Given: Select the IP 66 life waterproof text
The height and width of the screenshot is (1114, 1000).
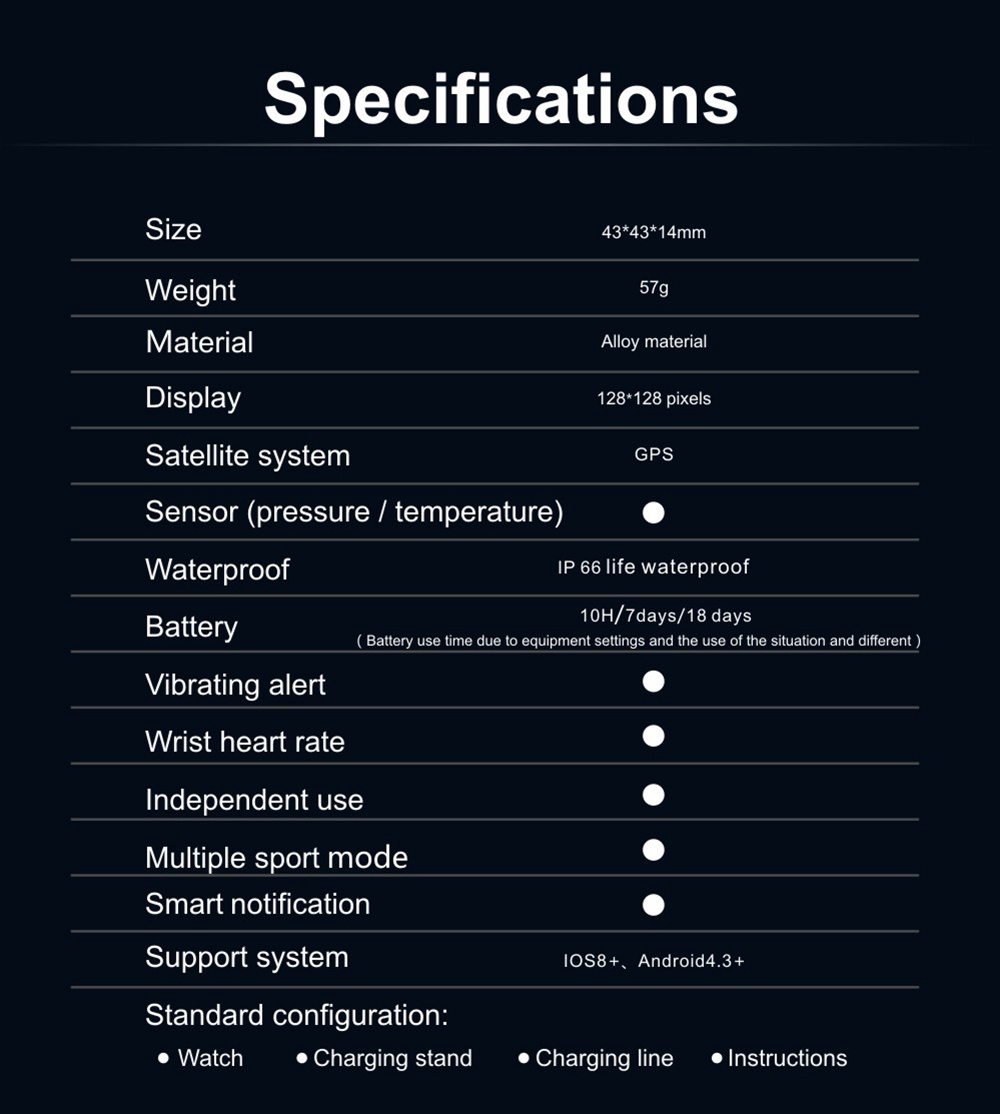Looking at the screenshot, I should click(x=653, y=567).
